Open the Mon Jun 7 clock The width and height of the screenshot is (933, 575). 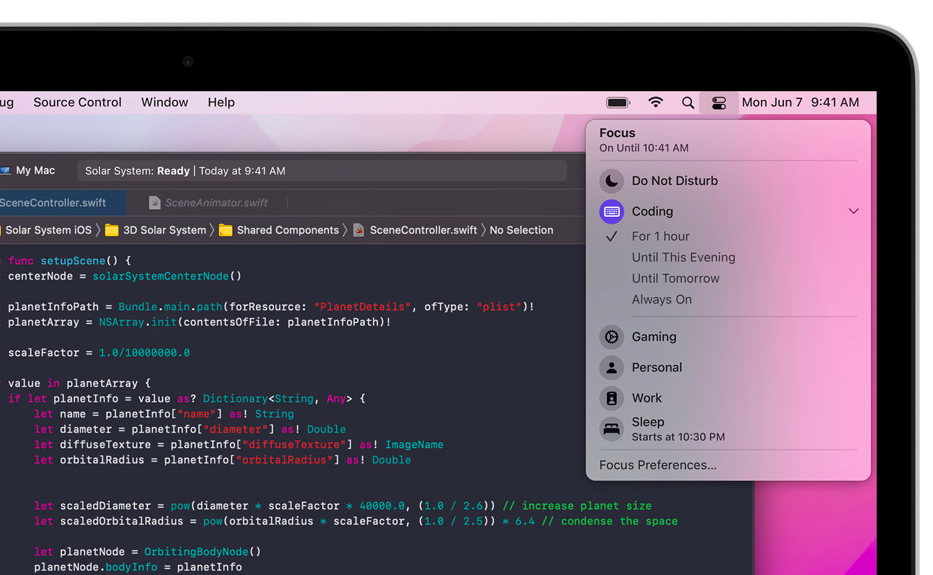tap(800, 102)
